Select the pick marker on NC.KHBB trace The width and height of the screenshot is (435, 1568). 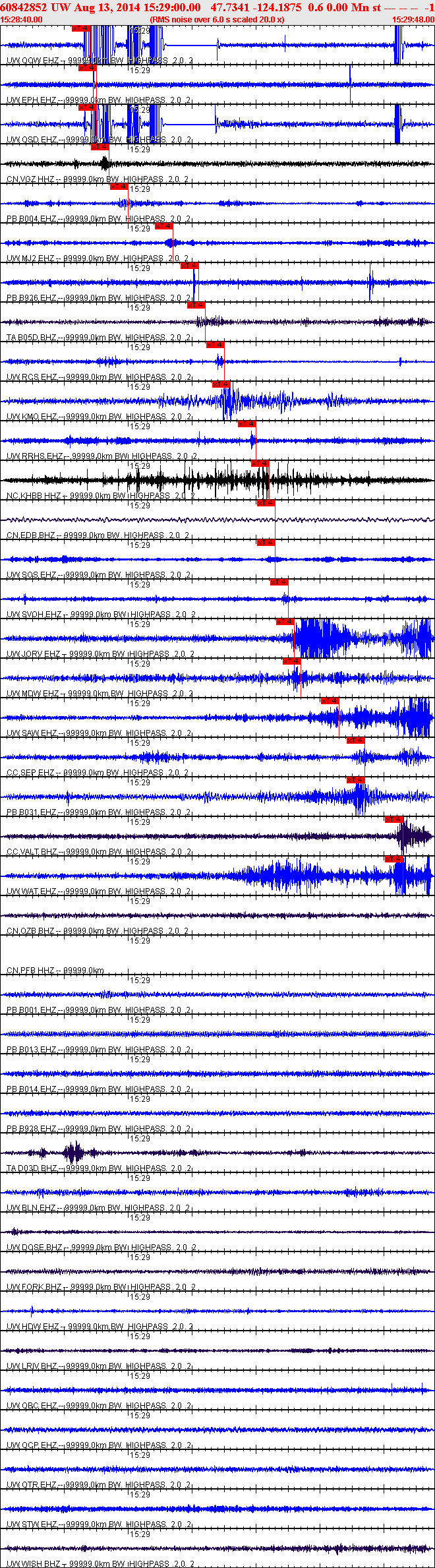point(260,463)
